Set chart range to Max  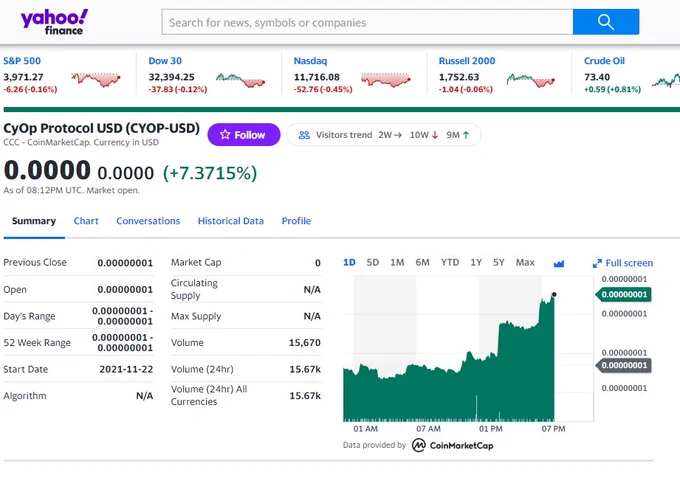pyautogui.click(x=525, y=262)
